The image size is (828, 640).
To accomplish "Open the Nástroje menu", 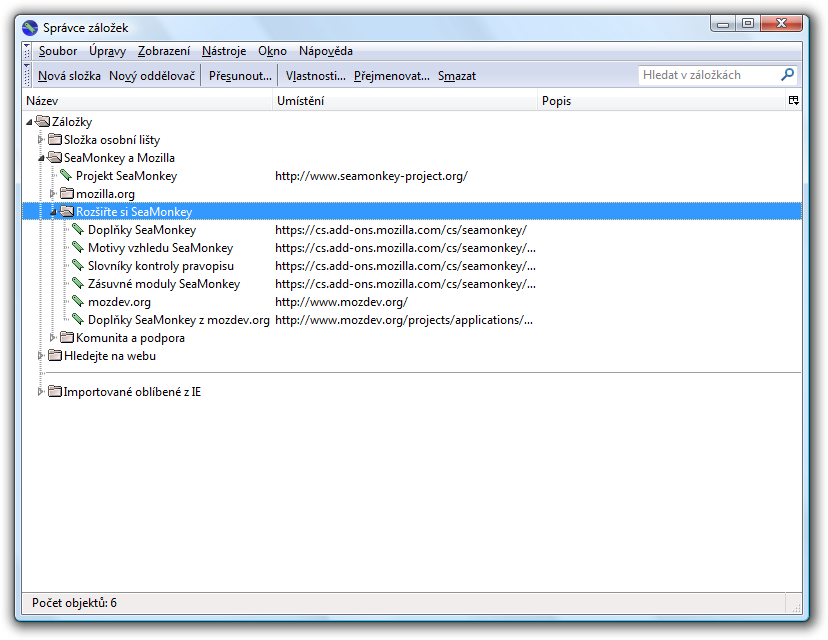I will coord(223,51).
